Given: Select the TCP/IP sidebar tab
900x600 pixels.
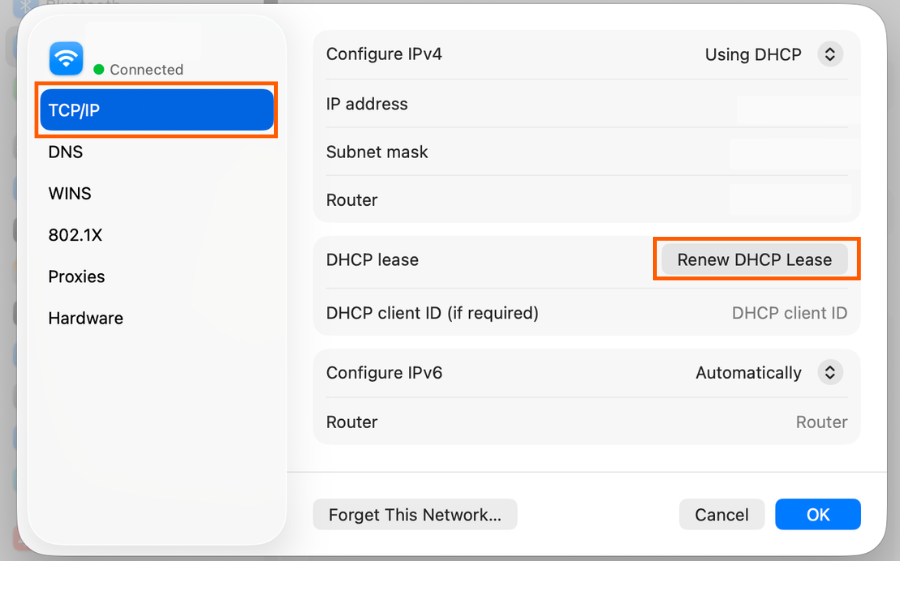Looking at the screenshot, I should click(x=157, y=110).
